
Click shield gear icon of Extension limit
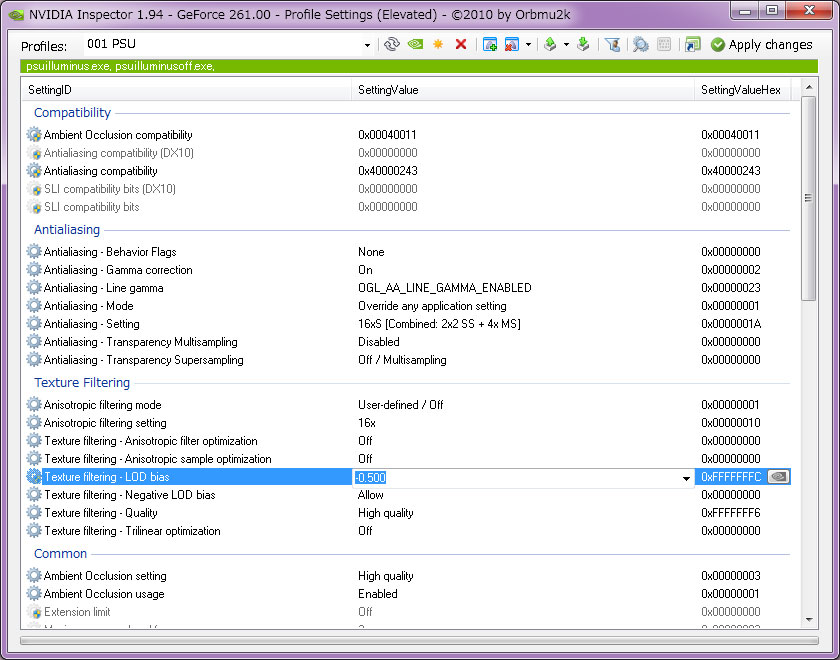(x=34, y=611)
